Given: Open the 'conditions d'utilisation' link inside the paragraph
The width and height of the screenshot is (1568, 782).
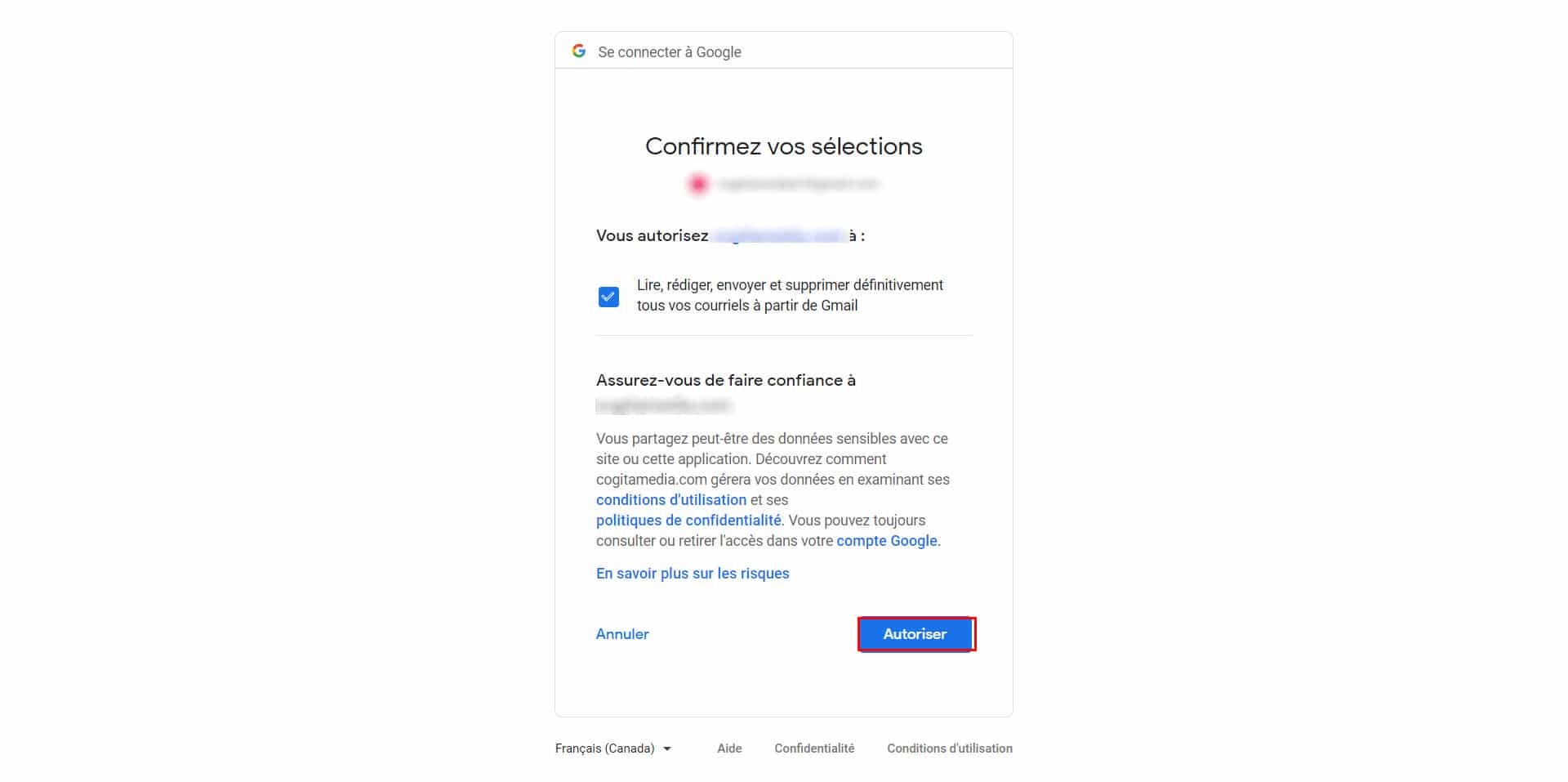Looking at the screenshot, I should click(671, 500).
